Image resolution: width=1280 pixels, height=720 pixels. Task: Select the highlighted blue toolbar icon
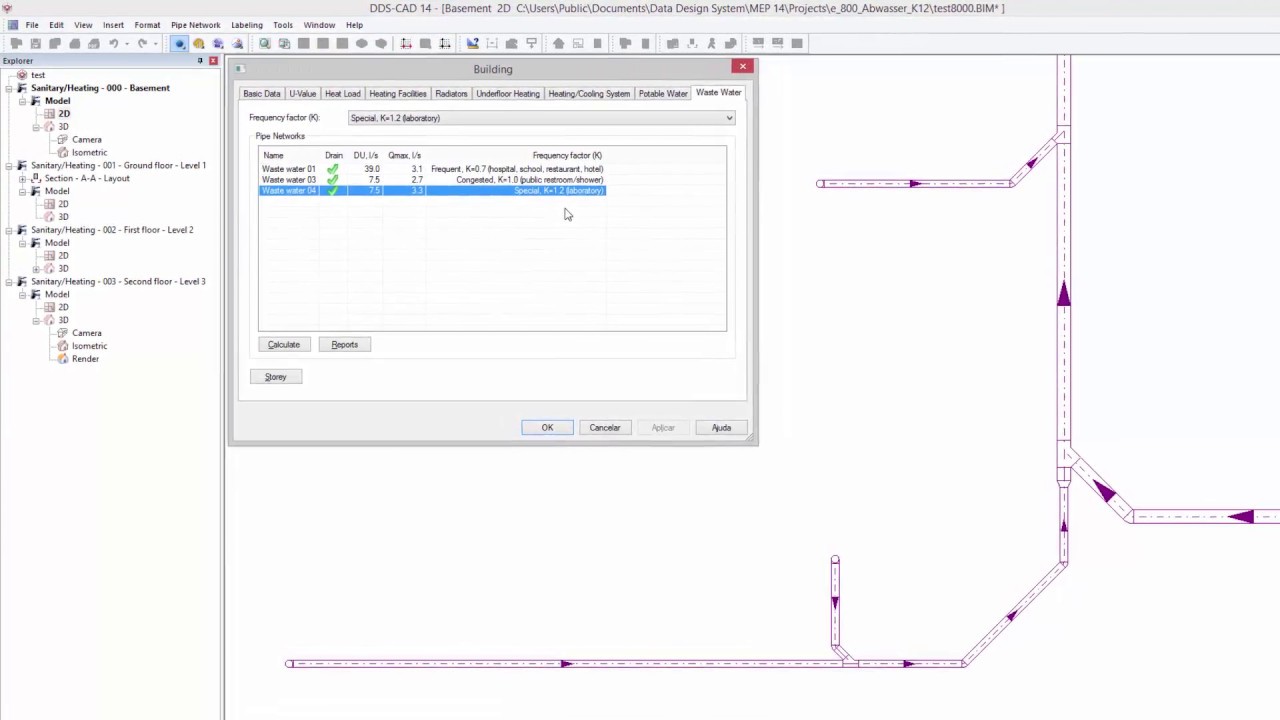pyautogui.click(x=179, y=43)
